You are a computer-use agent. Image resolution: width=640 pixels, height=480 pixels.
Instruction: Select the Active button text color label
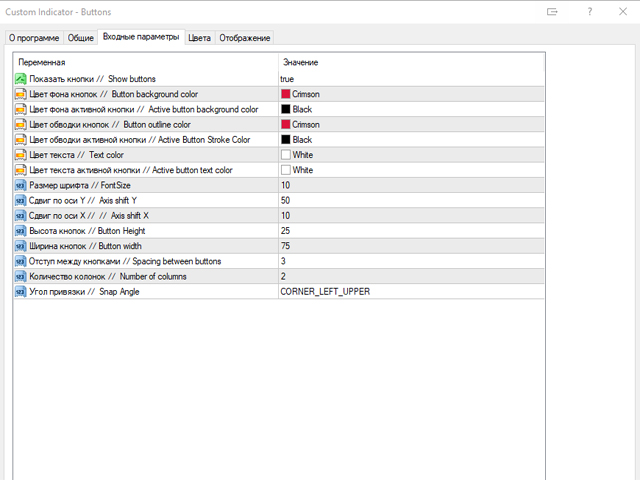[x=131, y=170]
